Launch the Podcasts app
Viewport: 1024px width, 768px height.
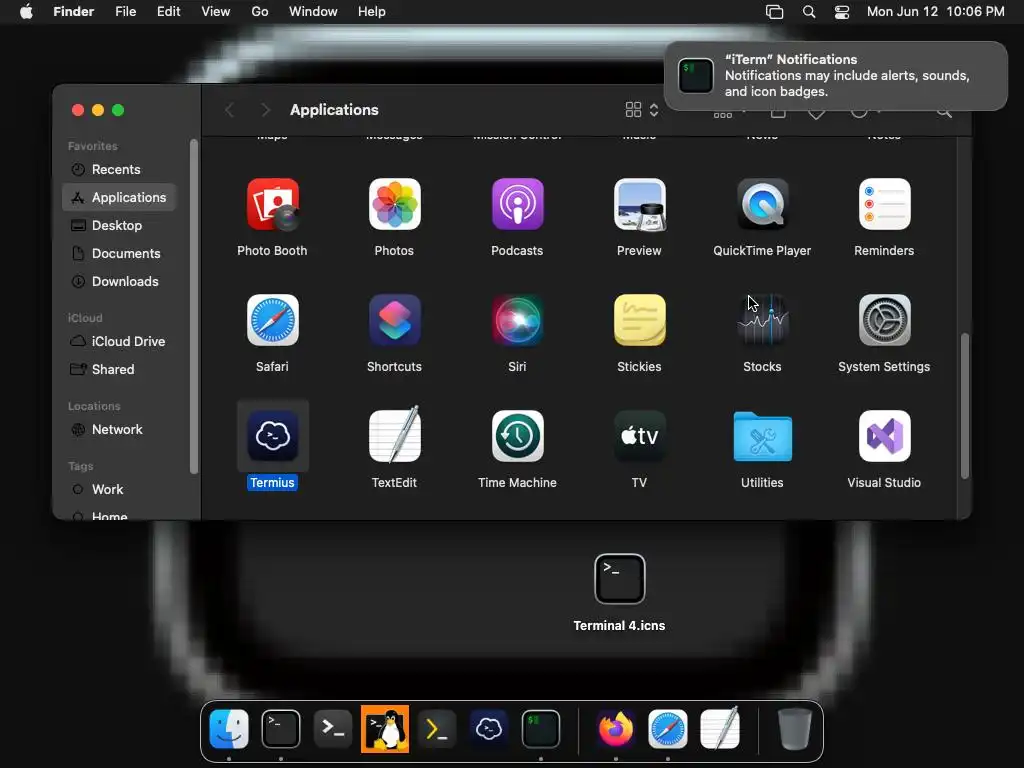click(x=517, y=204)
